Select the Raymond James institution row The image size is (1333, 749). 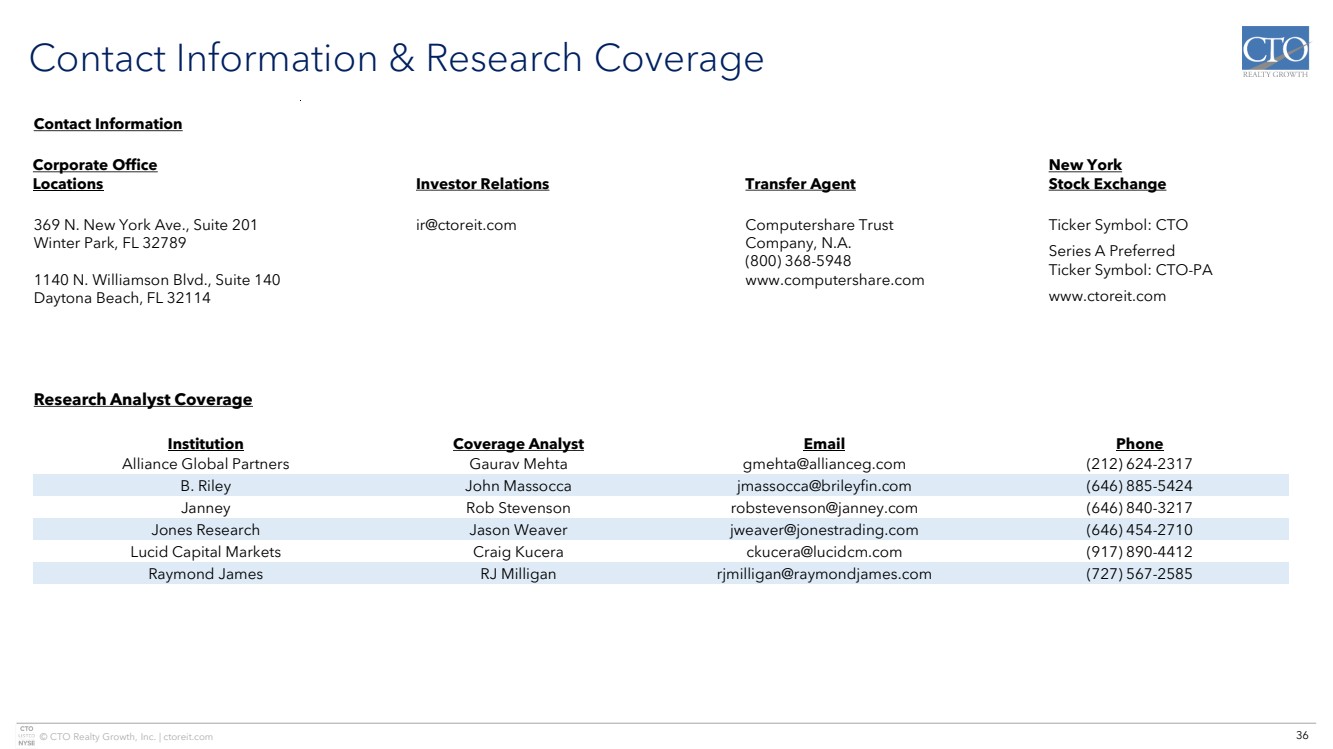[205, 574]
